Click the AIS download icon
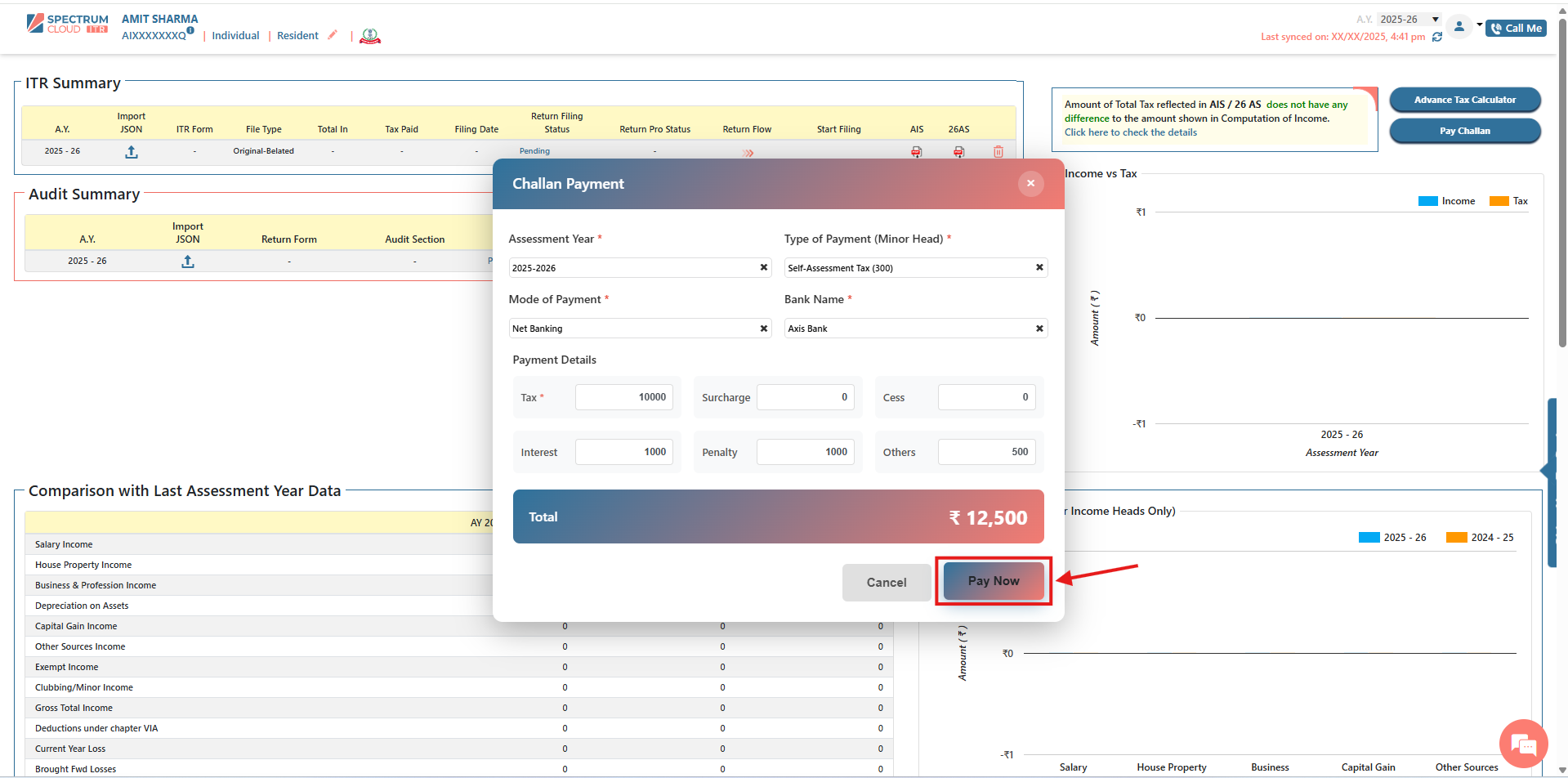 tap(916, 152)
